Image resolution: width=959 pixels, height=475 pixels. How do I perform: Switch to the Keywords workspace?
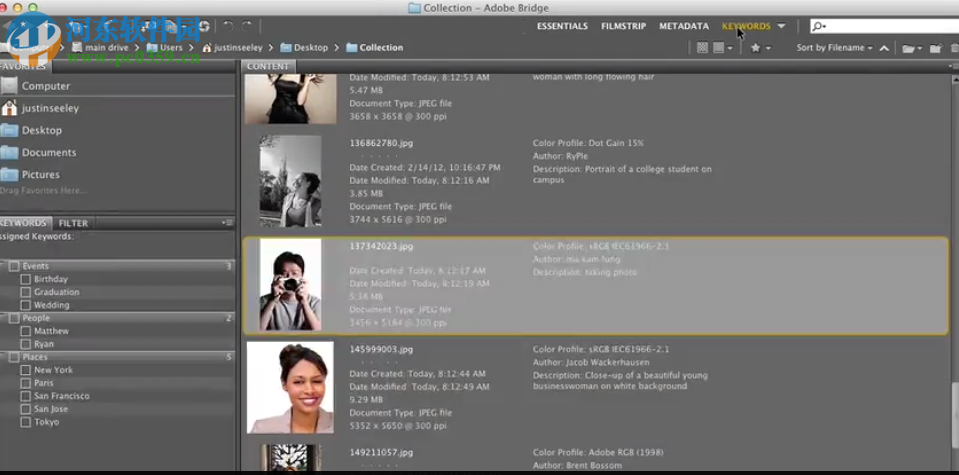click(746, 26)
